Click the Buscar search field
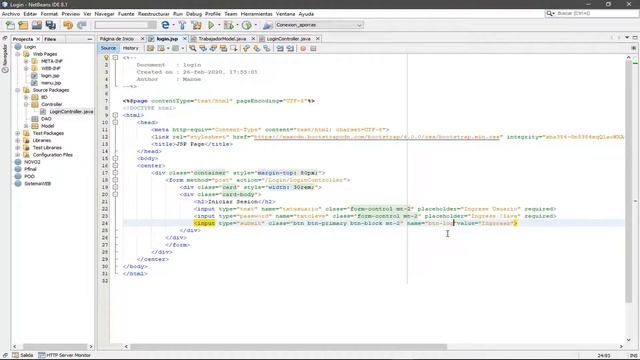 tap(592, 13)
